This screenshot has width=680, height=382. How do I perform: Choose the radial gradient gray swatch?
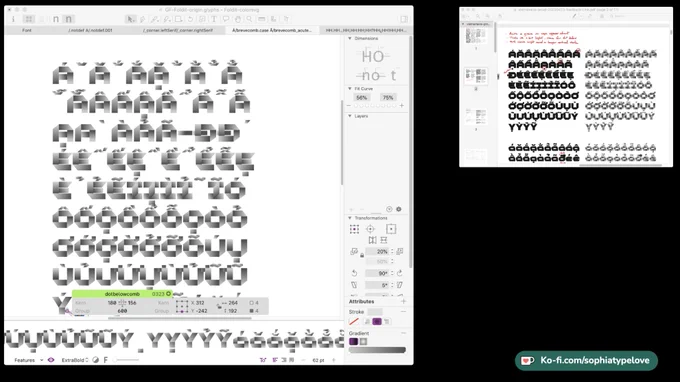(x=363, y=342)
